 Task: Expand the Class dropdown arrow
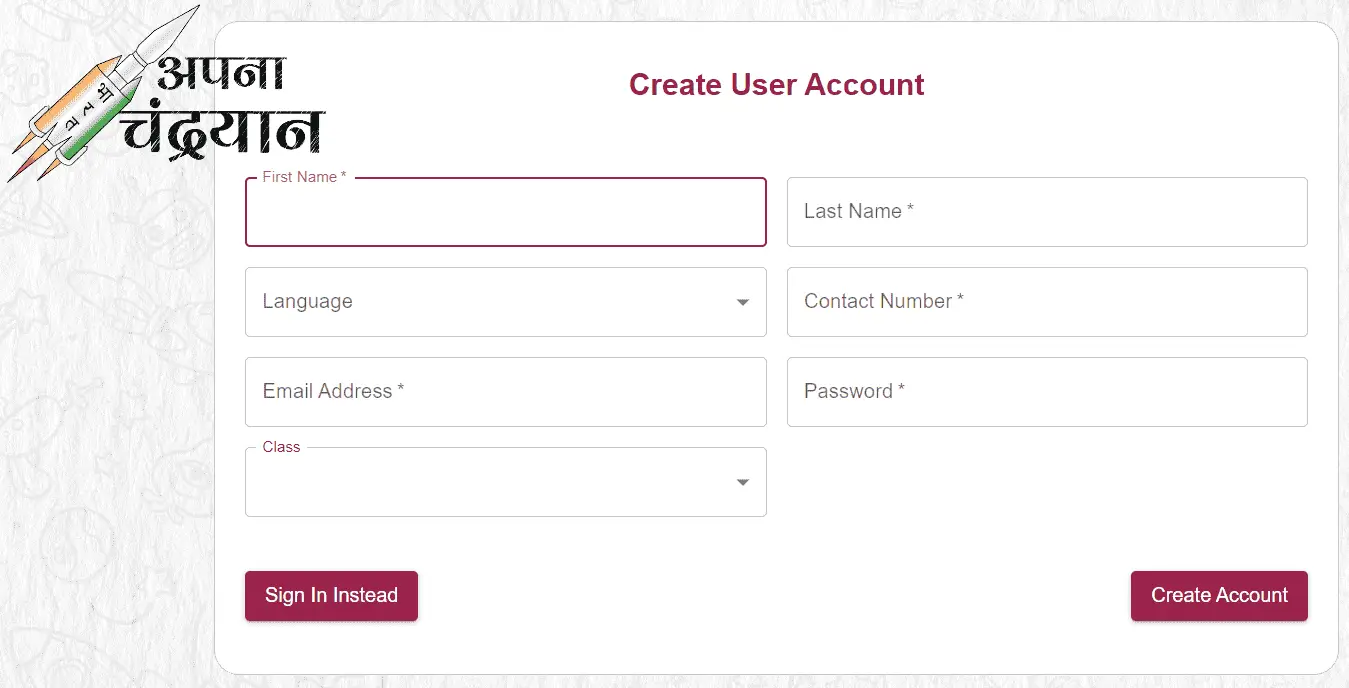pos(742,481)
